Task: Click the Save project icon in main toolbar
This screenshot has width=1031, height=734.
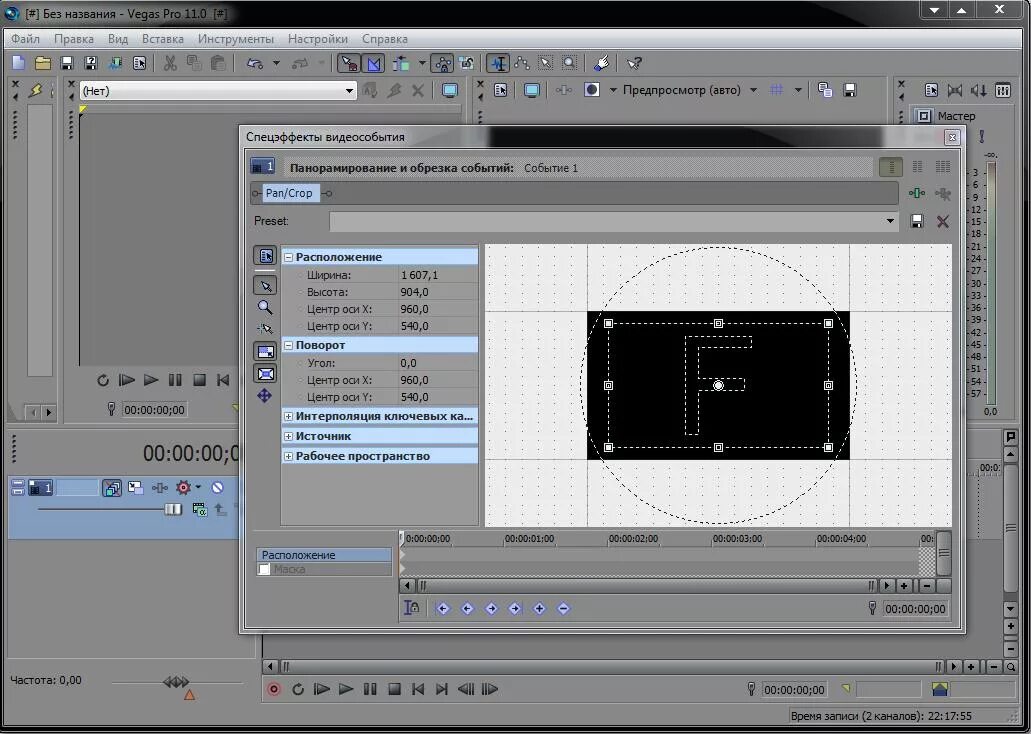Action: click(67, 63)
